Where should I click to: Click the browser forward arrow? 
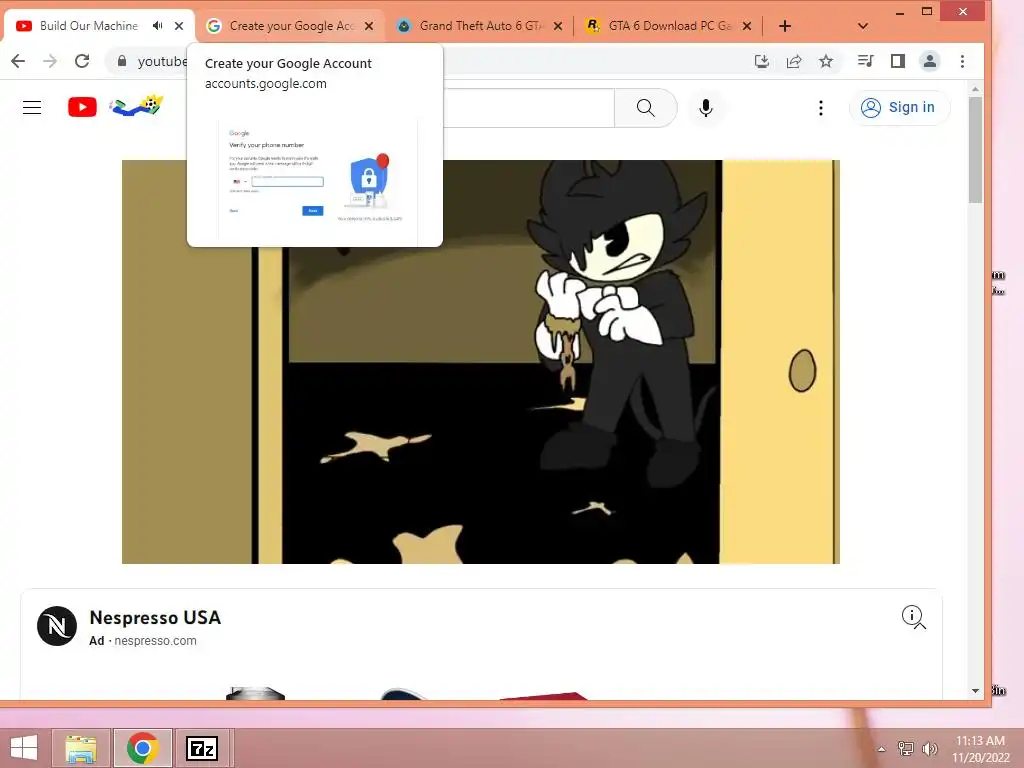pyautogui.click(x=50, y=61)
